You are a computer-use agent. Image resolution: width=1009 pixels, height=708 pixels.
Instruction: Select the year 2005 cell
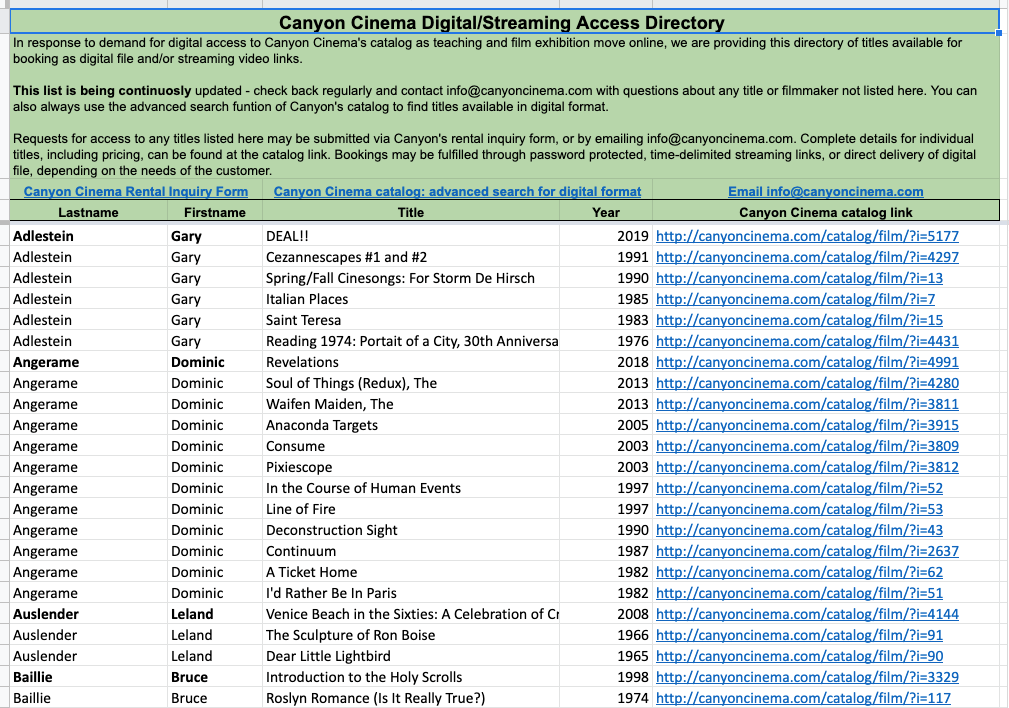click(x=606, y=425)
